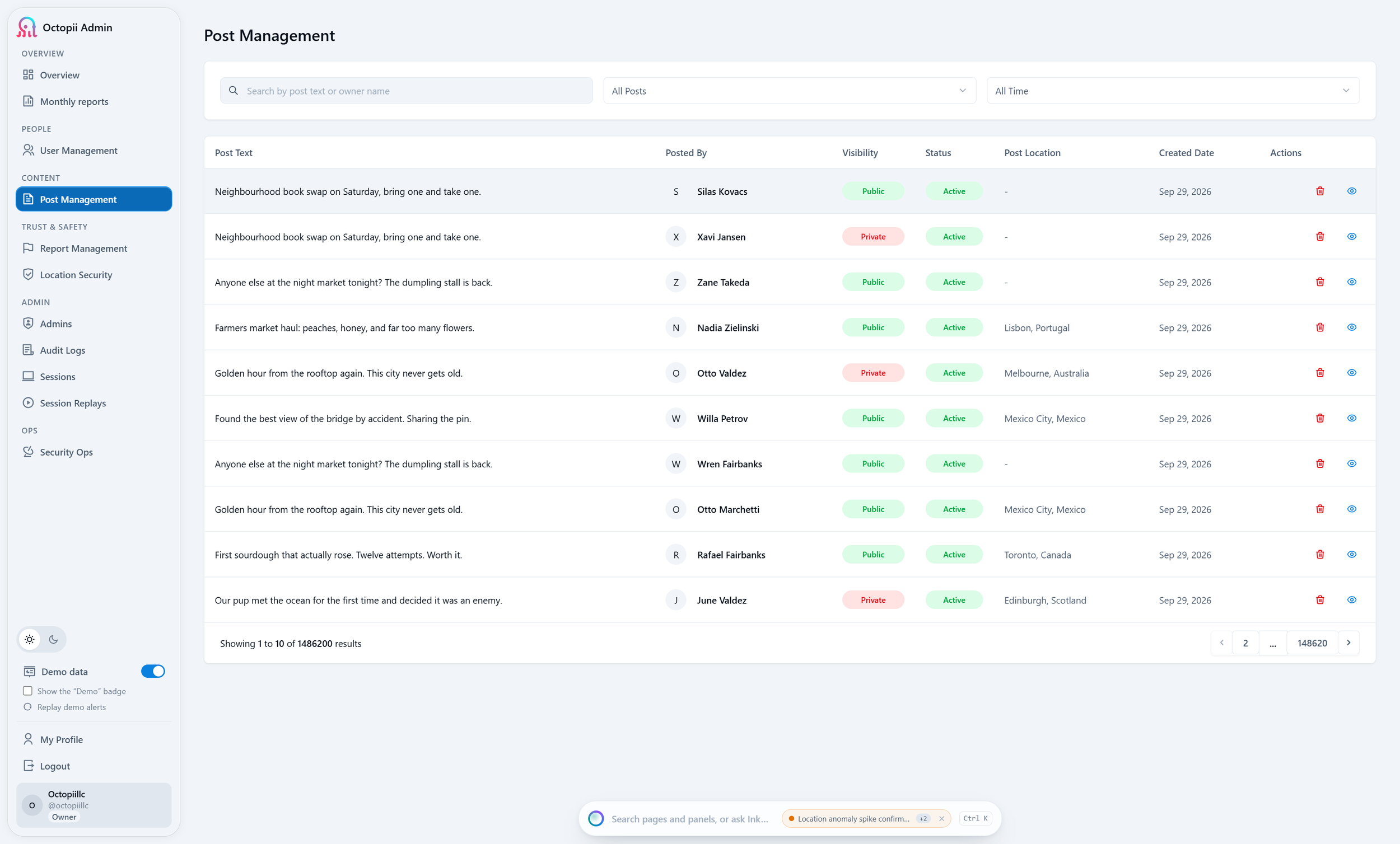Screen dimensions: 1400x844
Task: Open the All Time date dropdown
Action: [1173, 90]
